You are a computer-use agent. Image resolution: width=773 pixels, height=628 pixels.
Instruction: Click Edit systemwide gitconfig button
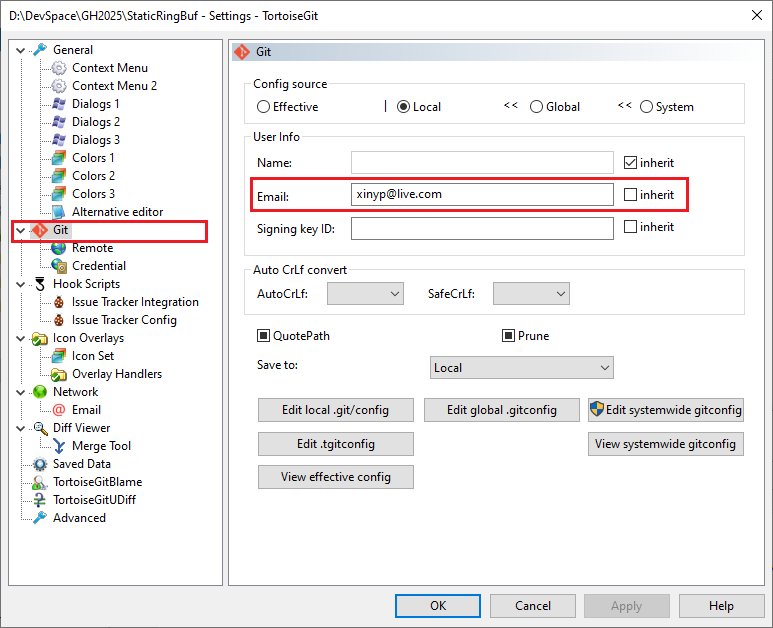click(666, 410)
